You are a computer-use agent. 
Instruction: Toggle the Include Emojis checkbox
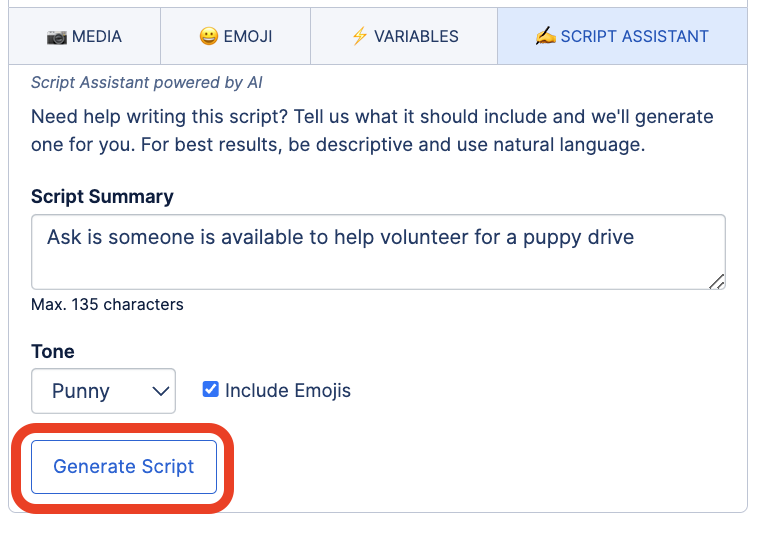(211, 389)
